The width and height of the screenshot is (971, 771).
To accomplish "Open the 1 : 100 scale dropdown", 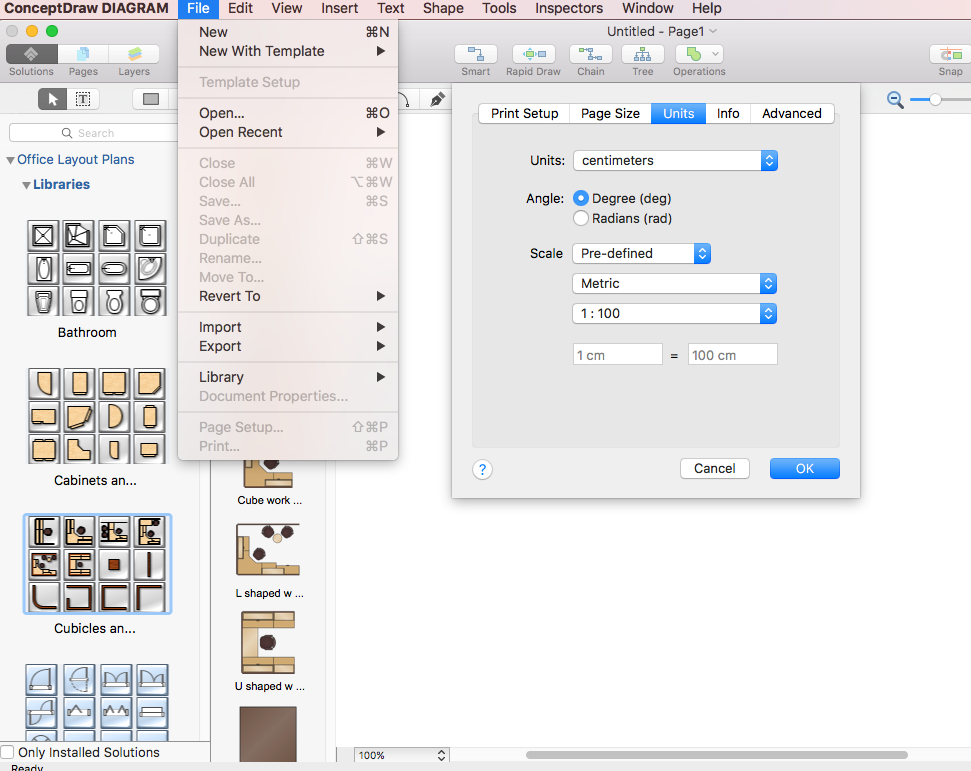I will 674,314.
